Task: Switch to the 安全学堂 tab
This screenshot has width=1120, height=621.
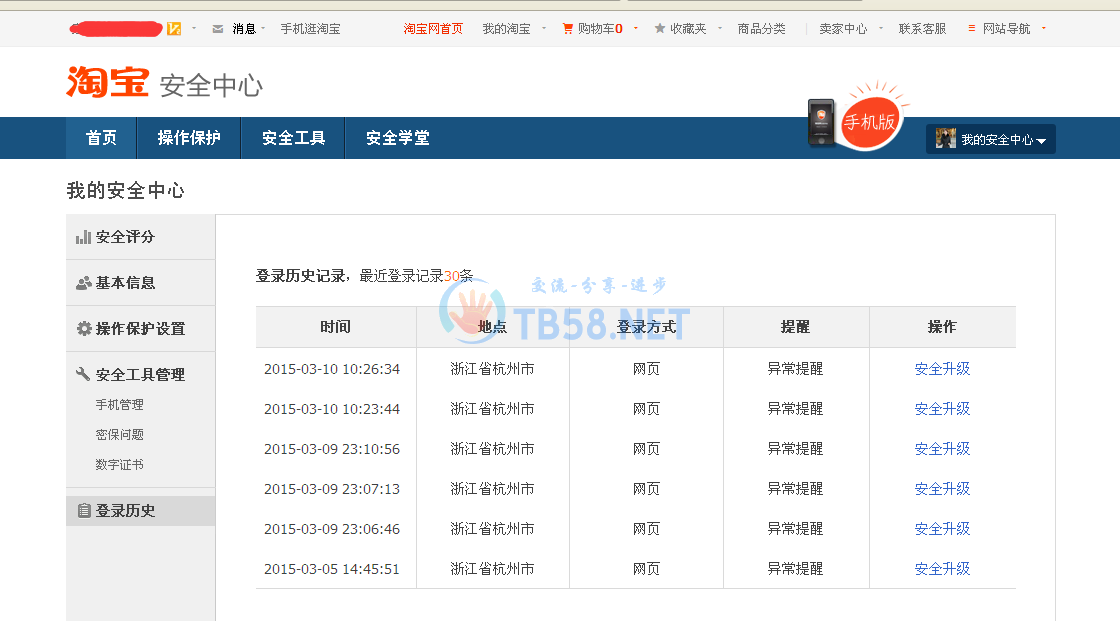Action: click(x=397, y=138)
